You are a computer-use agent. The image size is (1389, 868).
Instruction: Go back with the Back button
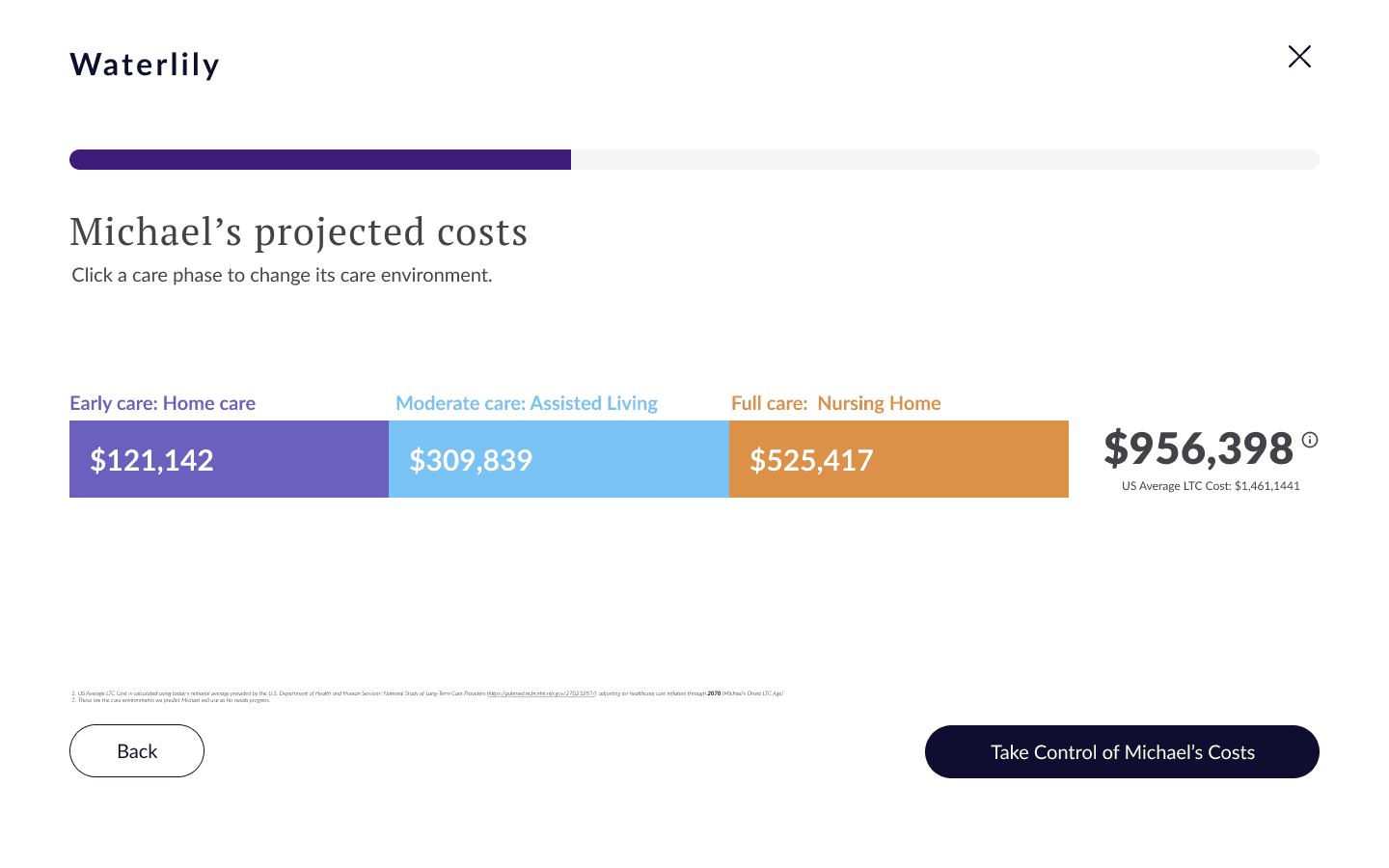(x=137, y=751)
